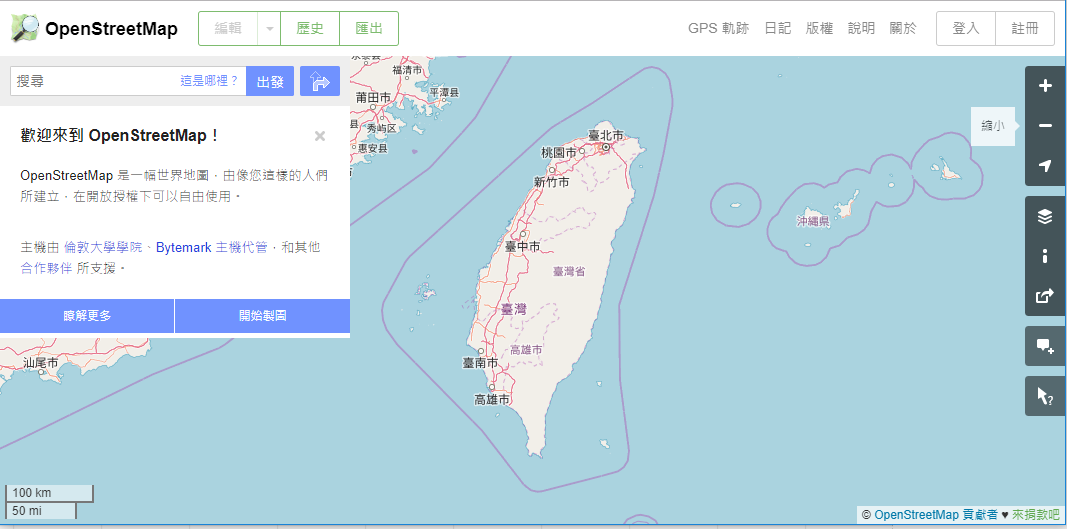
Task: Click the OpenStreetMap magnifier logo
Action: click(25, 28)
